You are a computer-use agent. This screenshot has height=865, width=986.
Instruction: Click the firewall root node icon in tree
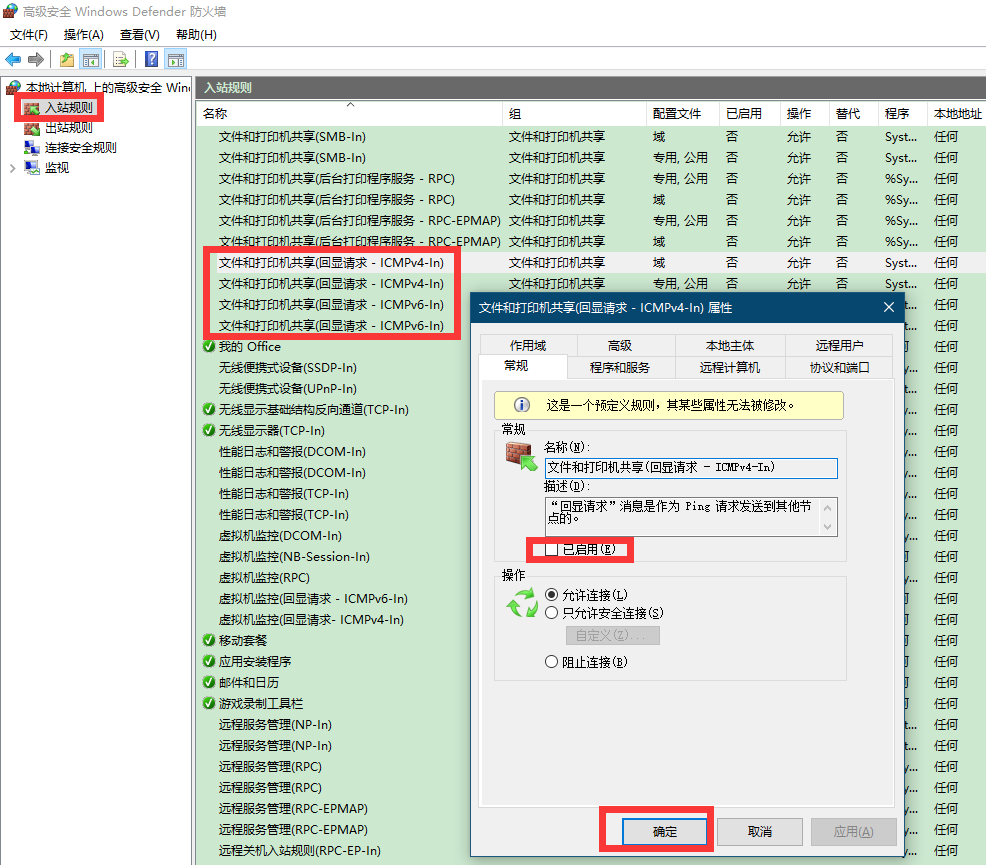13,87
